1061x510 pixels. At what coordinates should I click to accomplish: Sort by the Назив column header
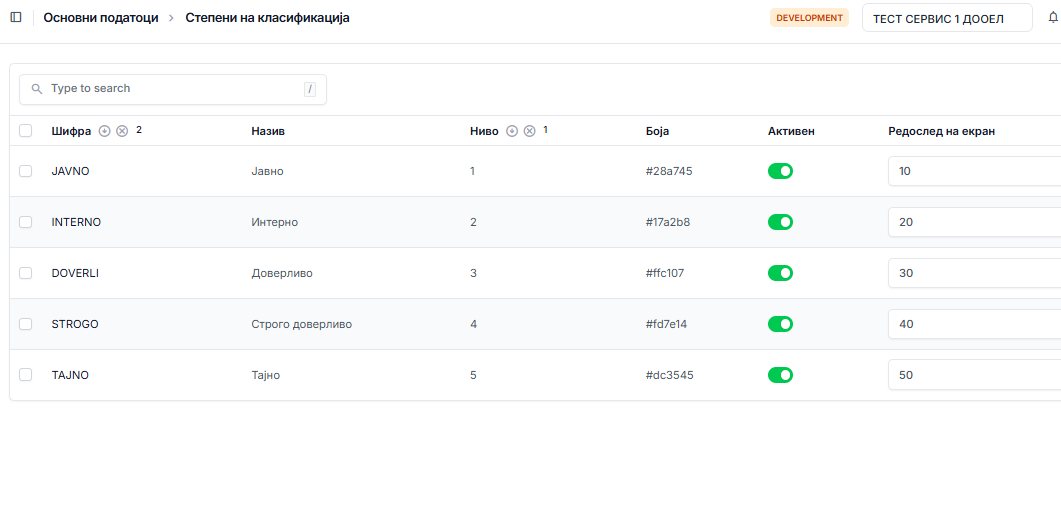(x=268, y=131)
